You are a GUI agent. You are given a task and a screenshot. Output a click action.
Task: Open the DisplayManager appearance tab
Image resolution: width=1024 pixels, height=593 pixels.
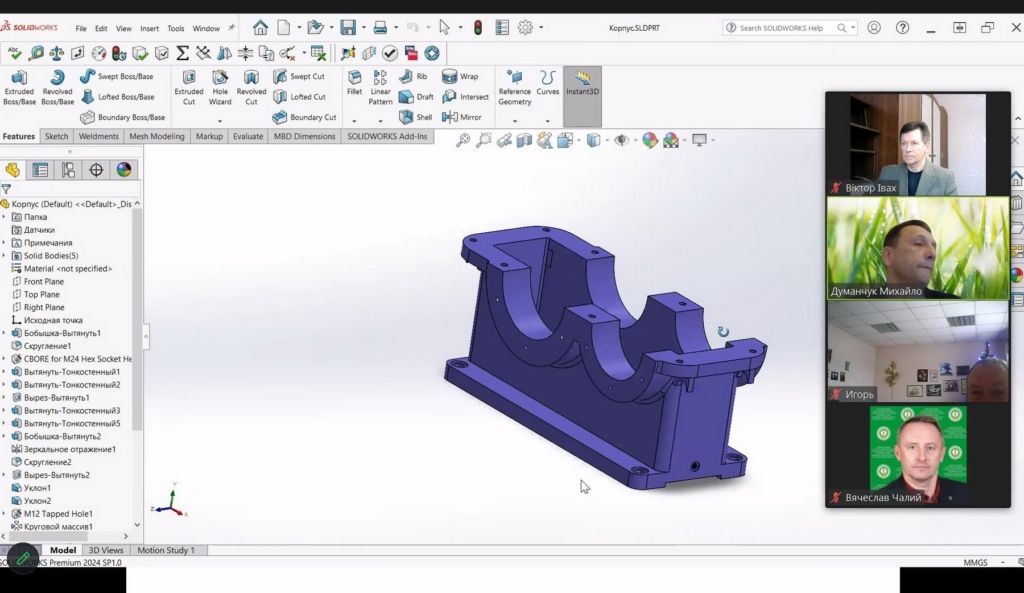pos(124,170)
